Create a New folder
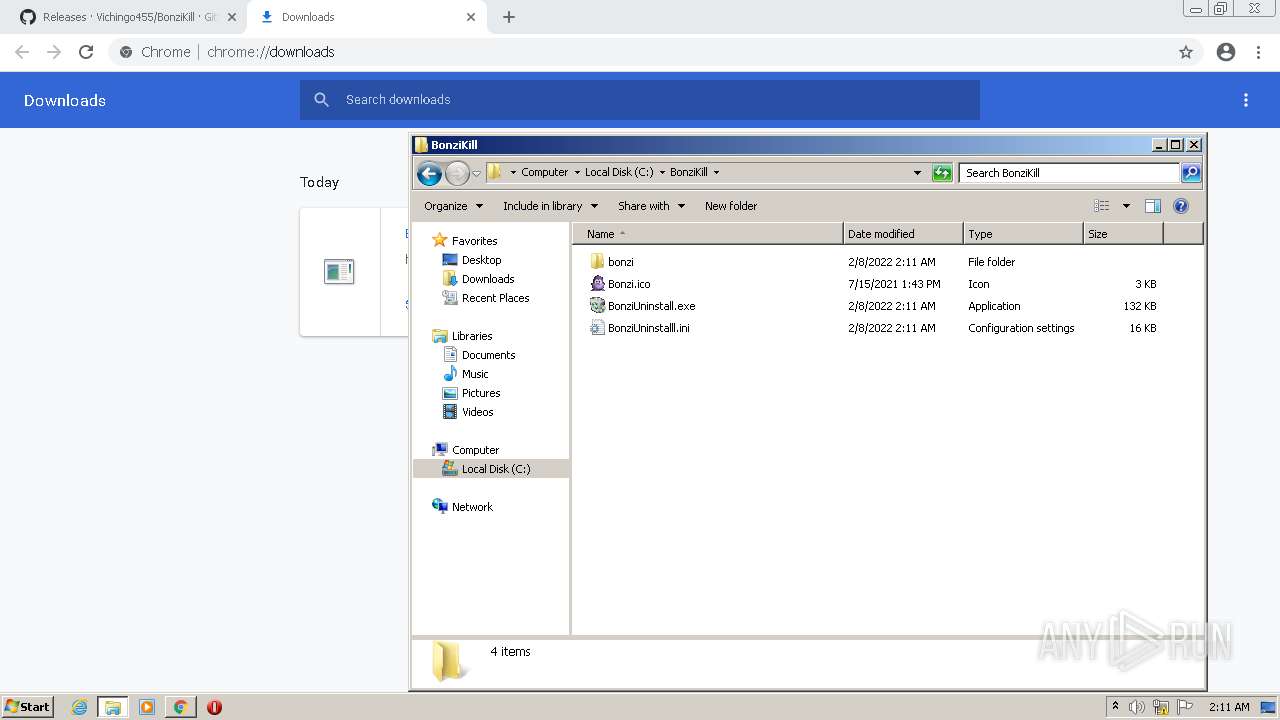Screen dimensions: 1280x720 pyautogui.click(x=731, y=206)
